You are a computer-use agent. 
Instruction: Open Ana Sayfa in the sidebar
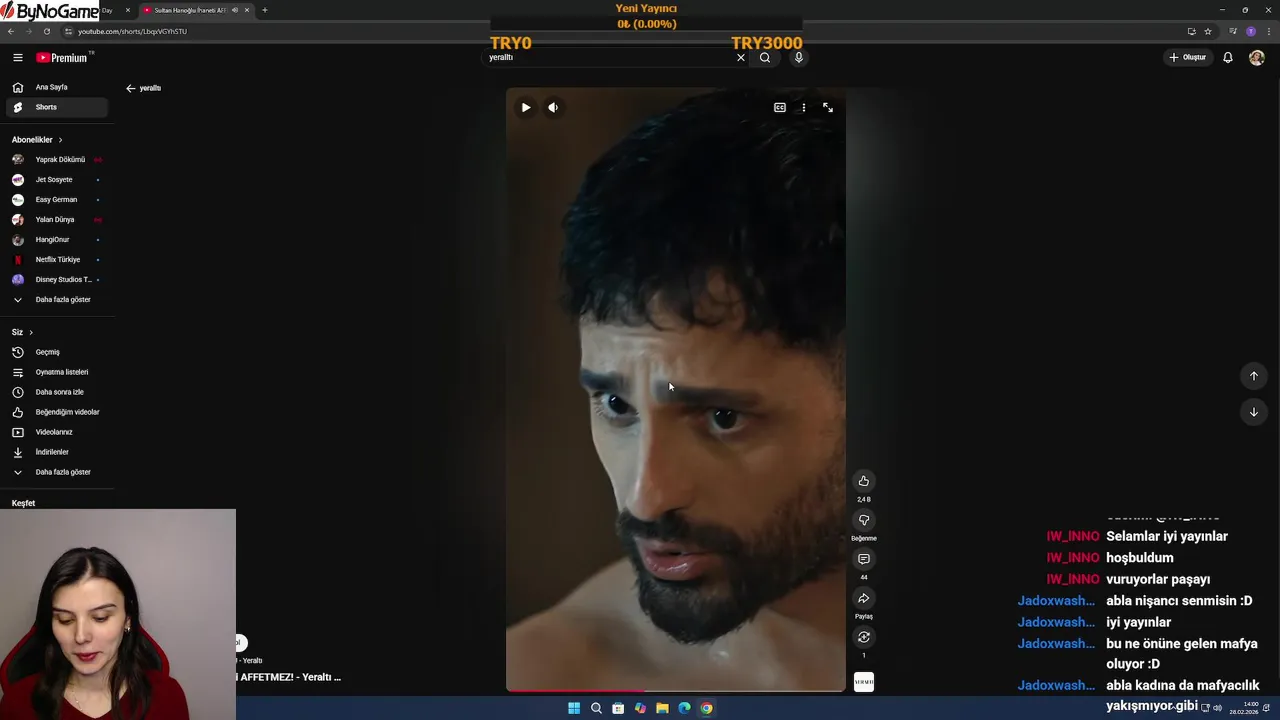point(57,87)
